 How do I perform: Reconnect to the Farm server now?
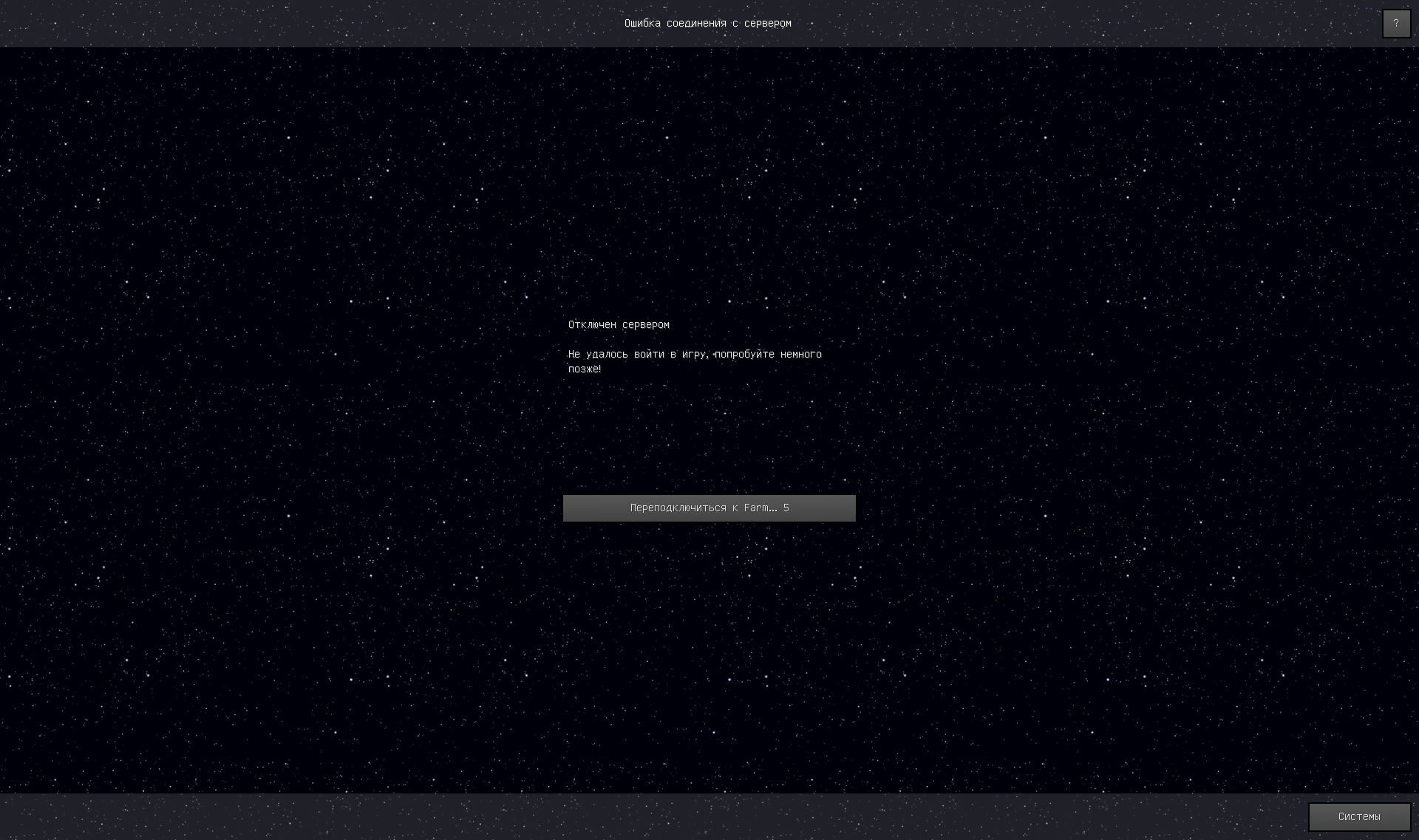[709, 508]
